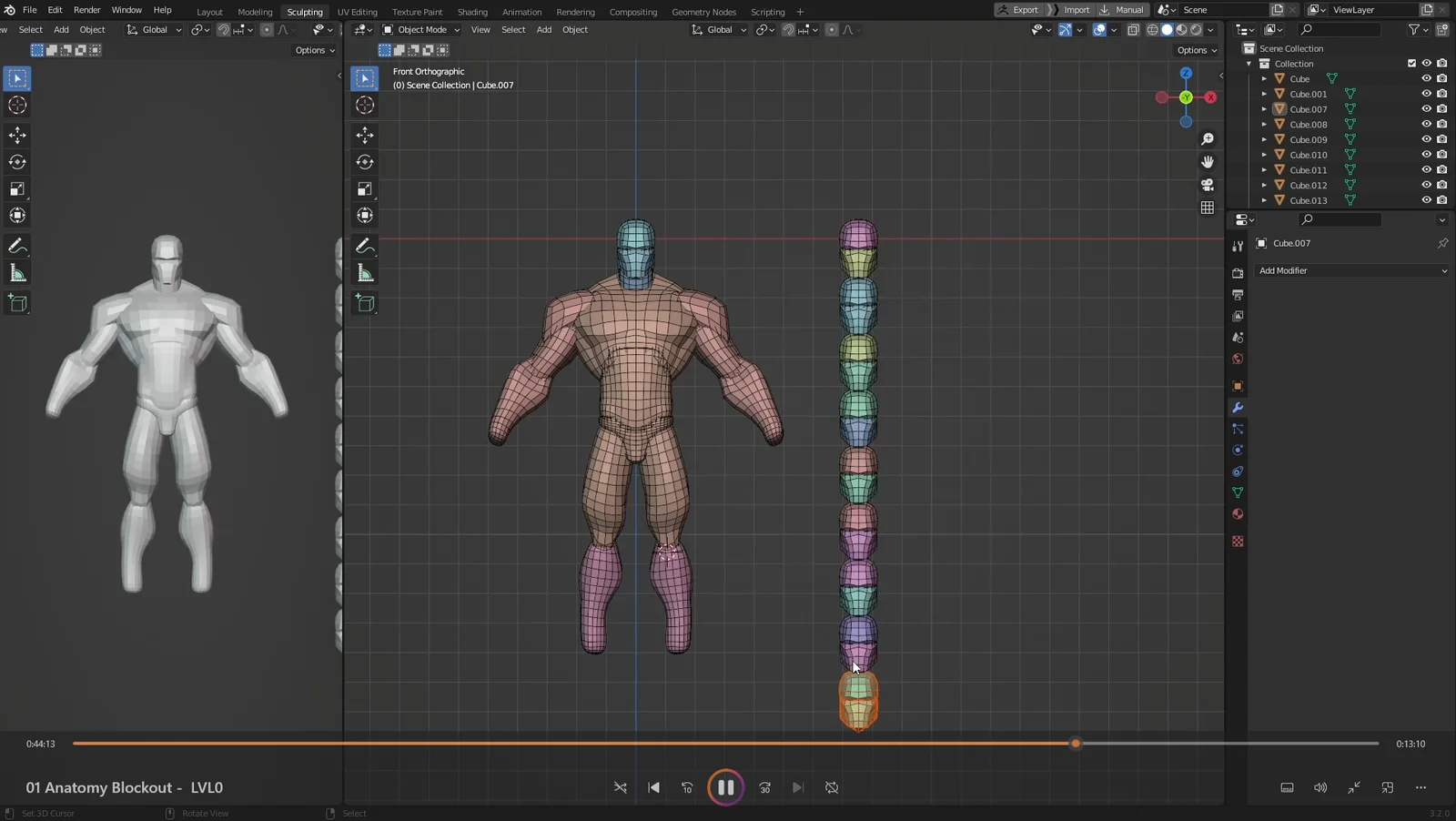Expand the Cube.007 outliner entry
1456x821 pixels.
click(x=1265, y=108)
